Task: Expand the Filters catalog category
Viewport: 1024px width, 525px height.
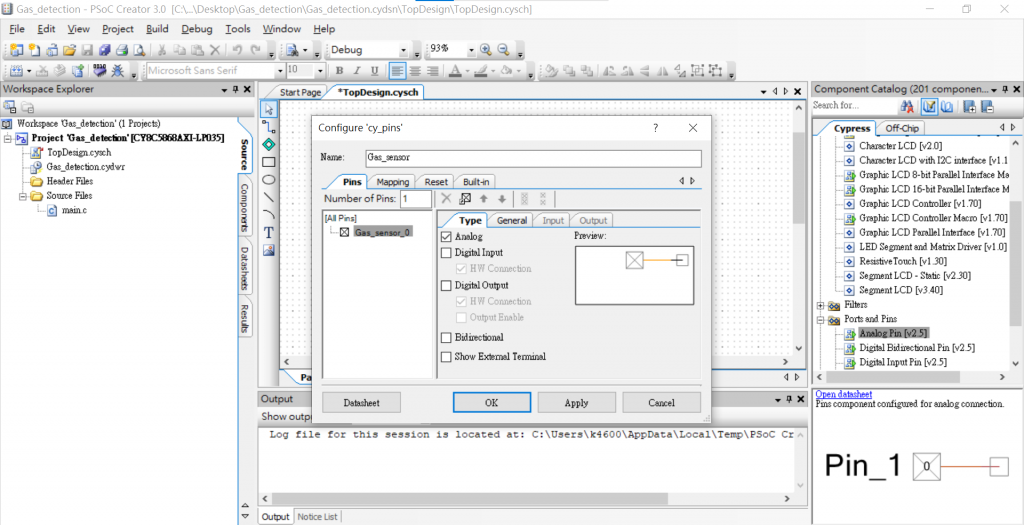Action: (x=820, y=305)
